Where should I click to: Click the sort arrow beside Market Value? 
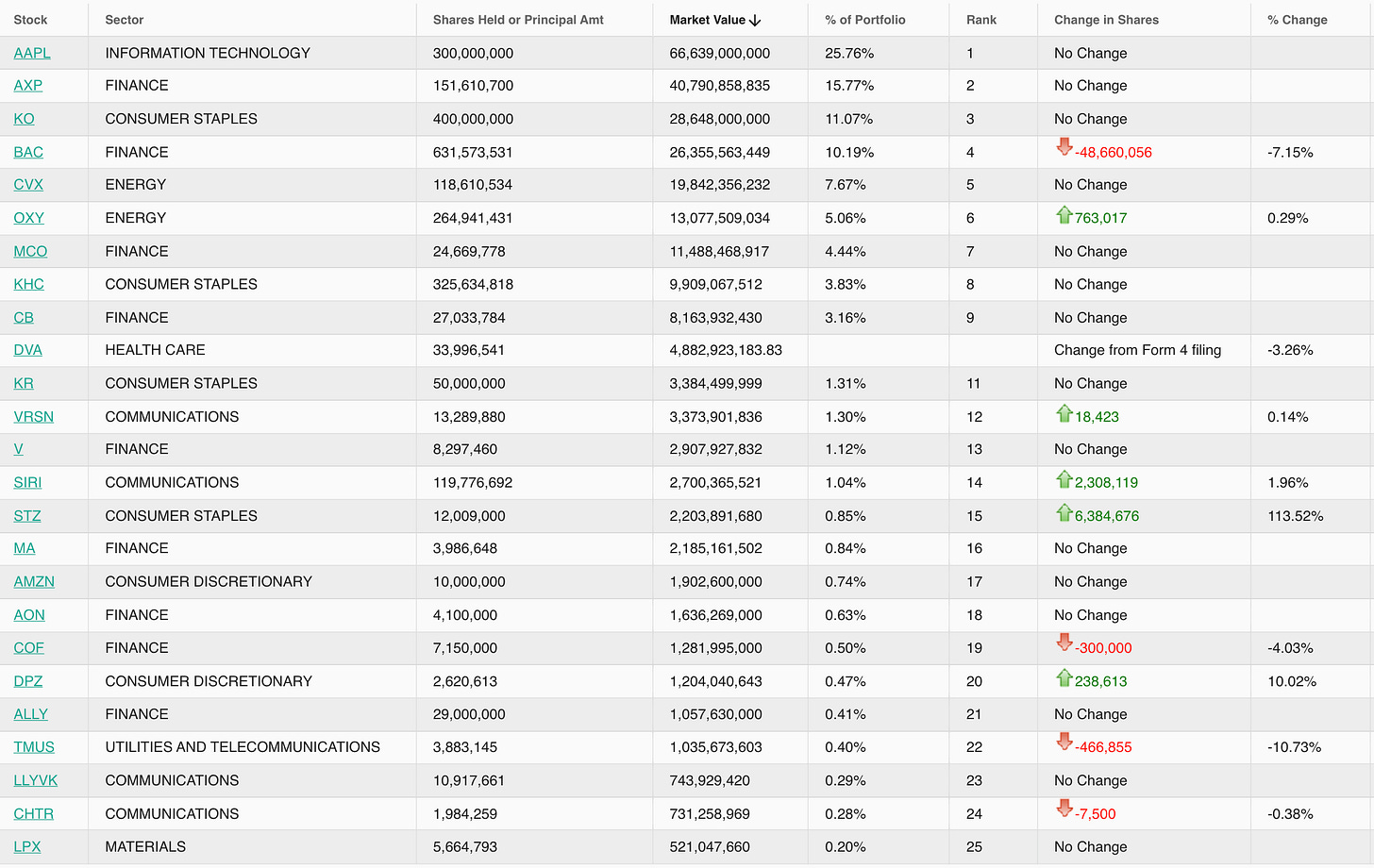pos(755,20)
